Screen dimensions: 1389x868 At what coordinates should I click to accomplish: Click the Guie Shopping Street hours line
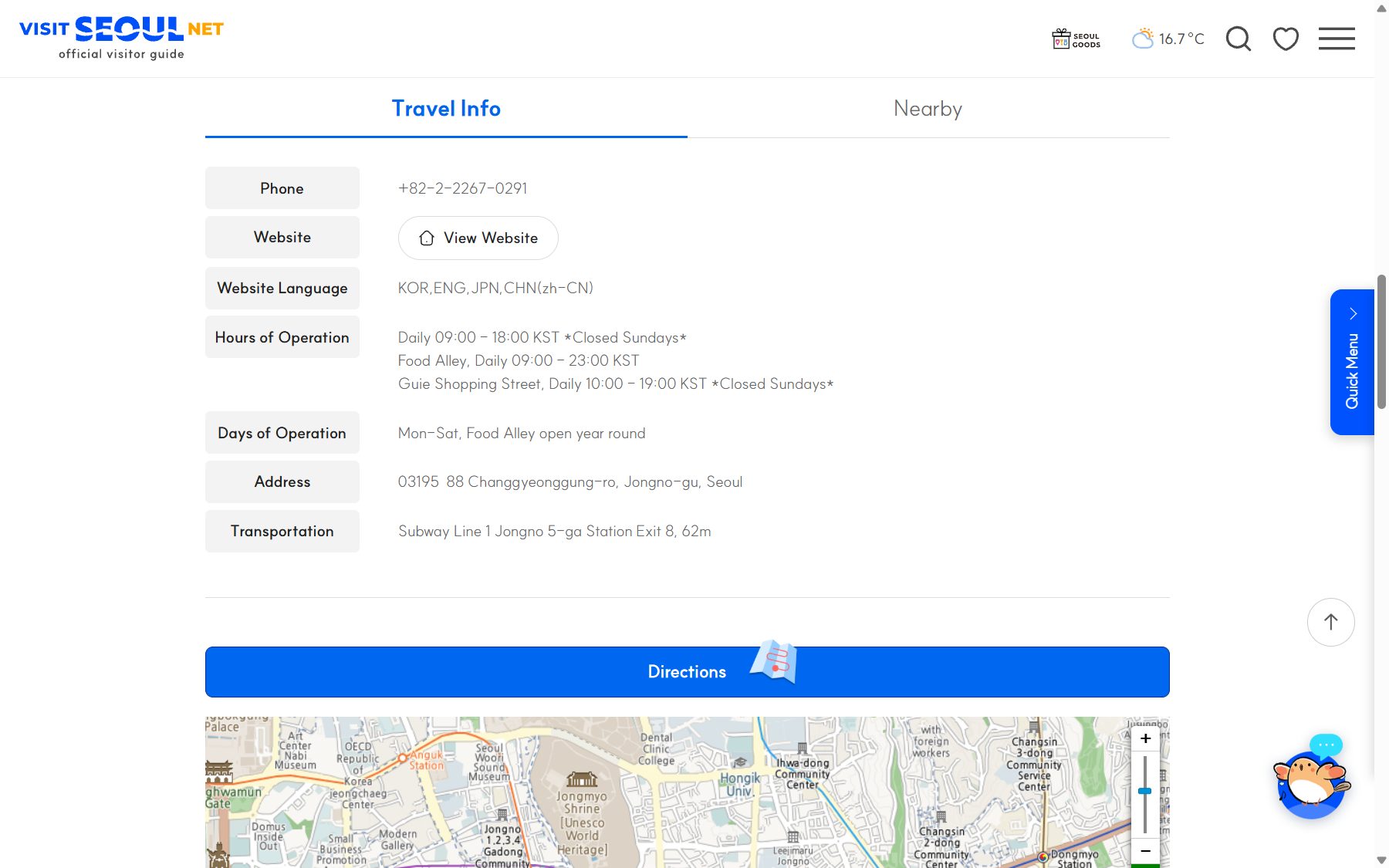pyautogui.click(x=616, y=384)
